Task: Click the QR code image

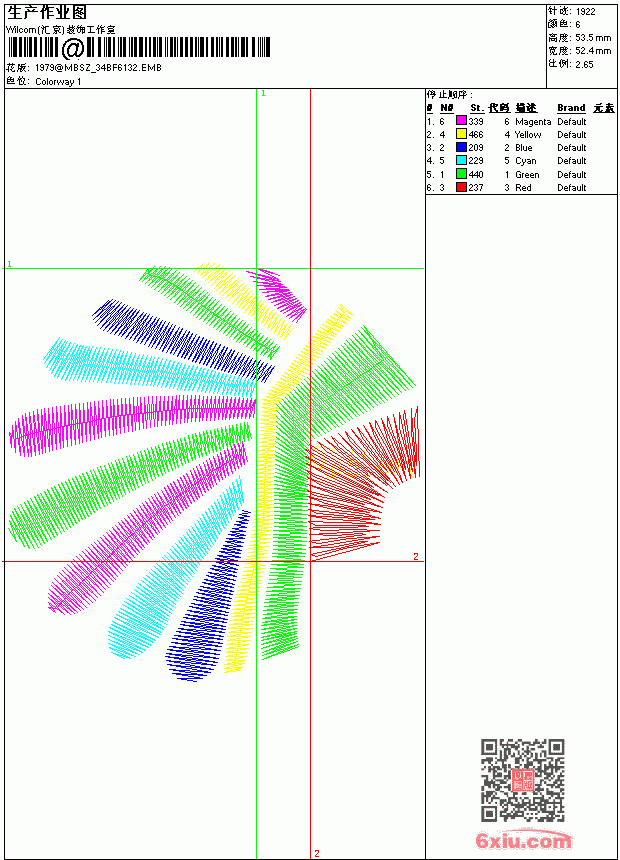Action: [x=523, y=780]
